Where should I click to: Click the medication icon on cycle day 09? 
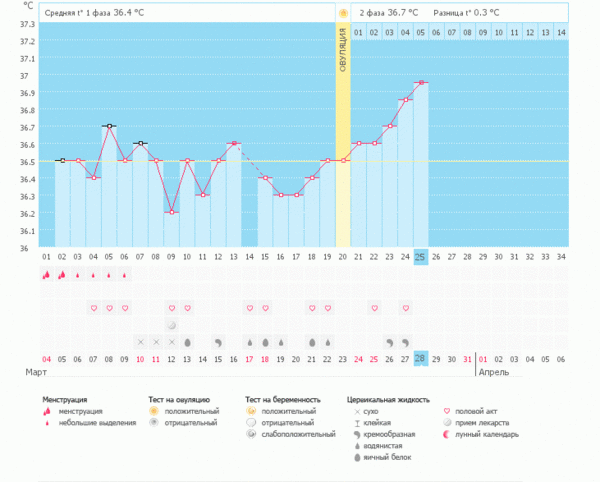click(x=171, y=325)
